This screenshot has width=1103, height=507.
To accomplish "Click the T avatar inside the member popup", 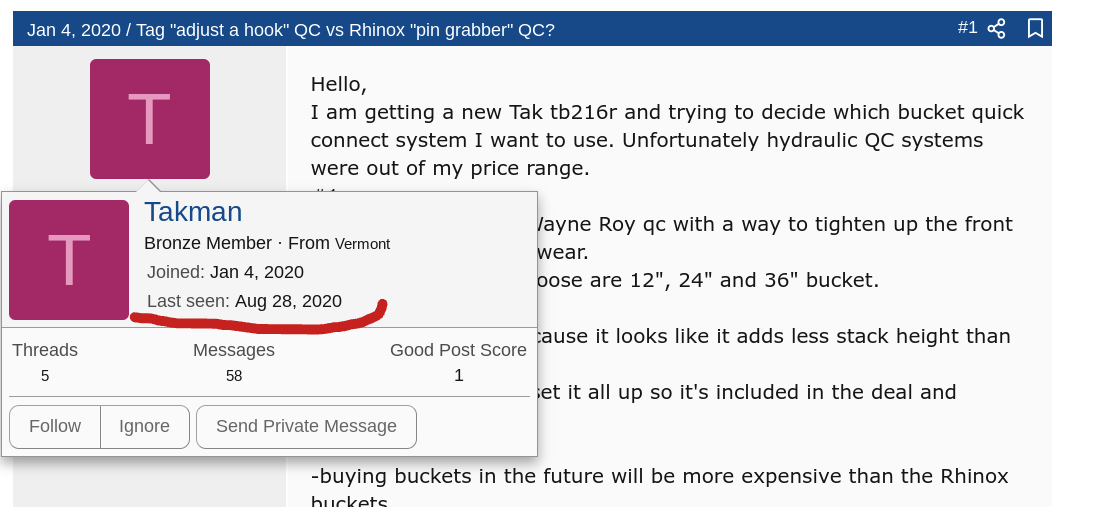I will [69, 260].
